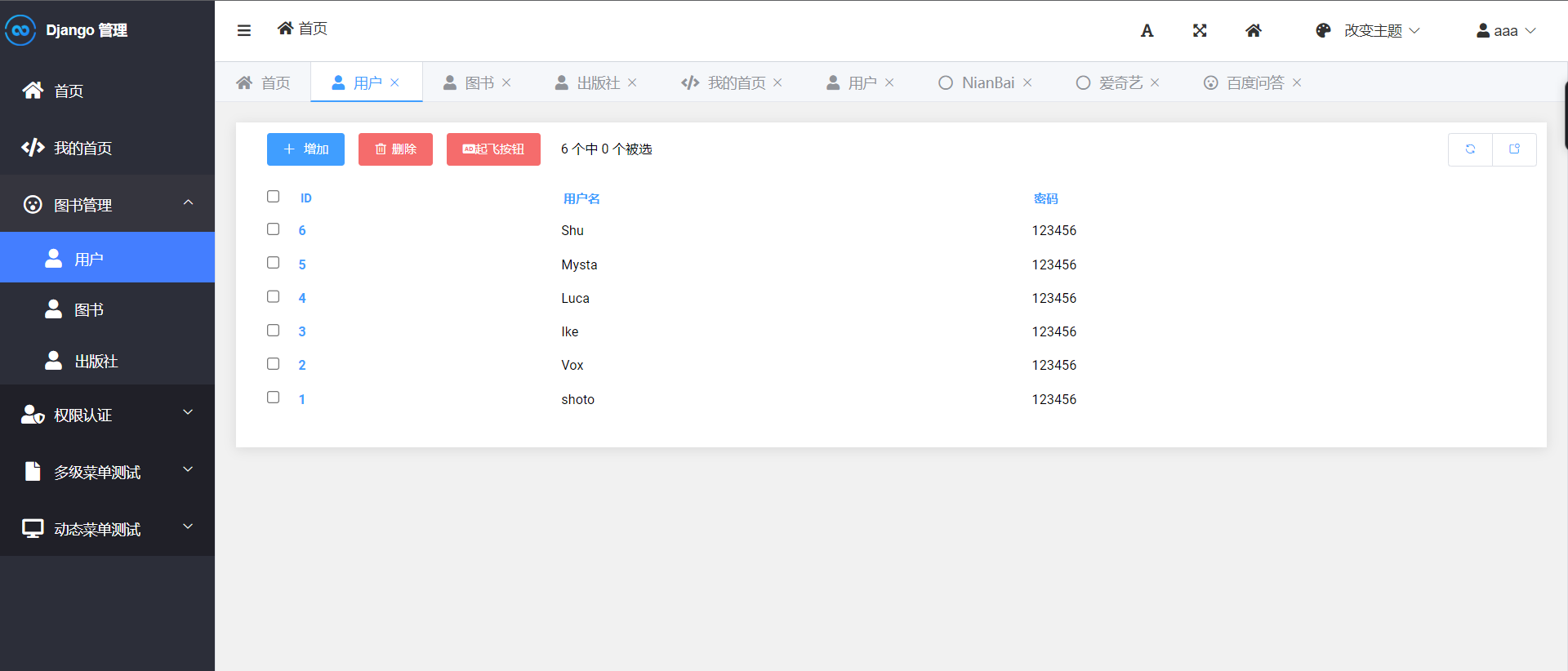Toggle sidebar with the hamburger menu icon
Screen dimensions: 1568x671
[244, 30]
